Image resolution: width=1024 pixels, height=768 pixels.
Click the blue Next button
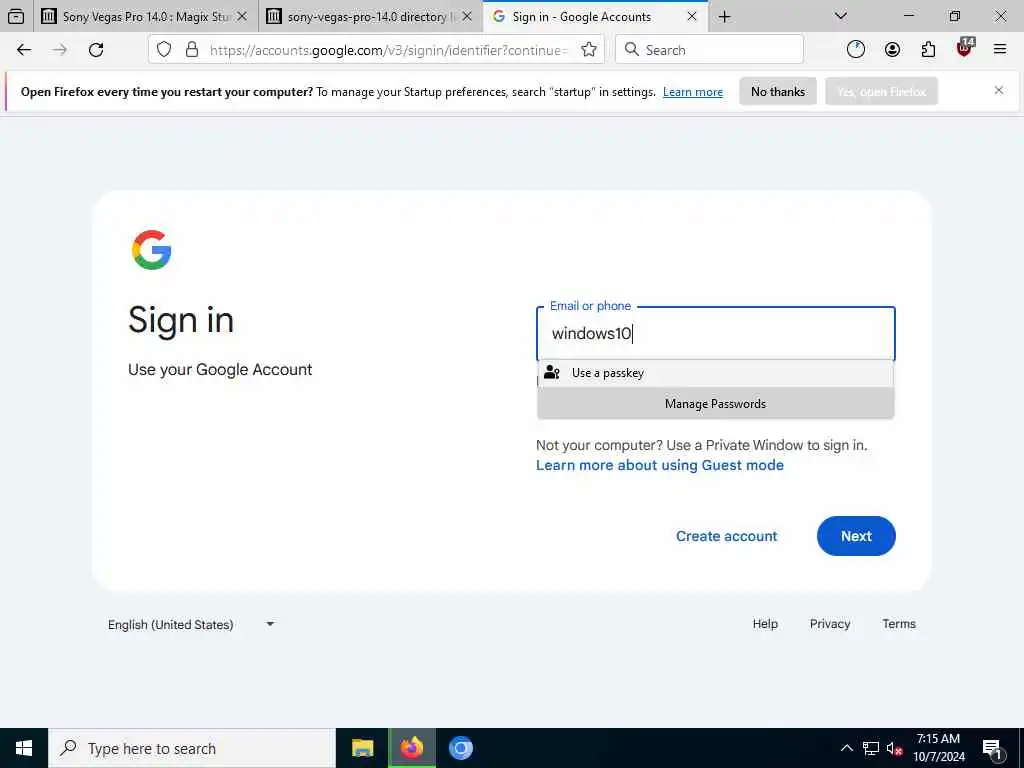(x=856, y=536)
